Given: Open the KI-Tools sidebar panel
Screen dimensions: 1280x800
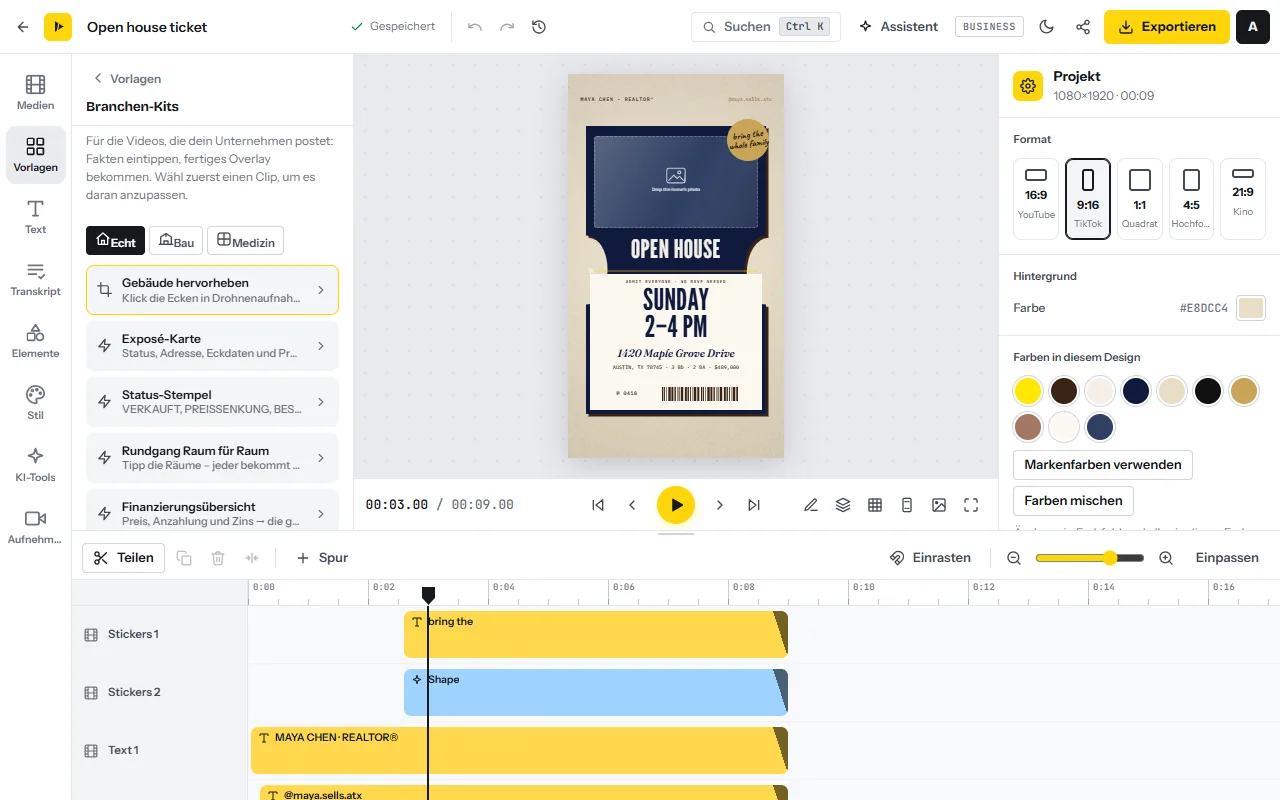Looking at the screenshot, I should (36, 464).
